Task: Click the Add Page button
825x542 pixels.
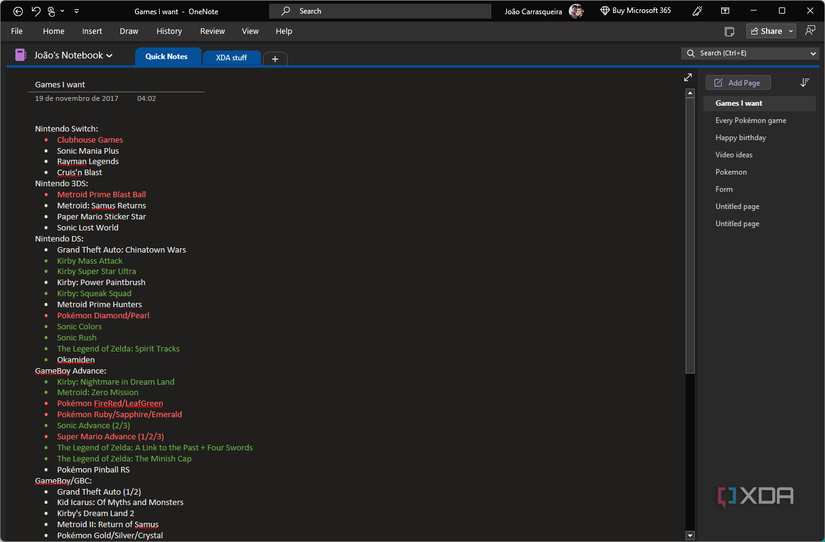Action: (x=738, y=83)
